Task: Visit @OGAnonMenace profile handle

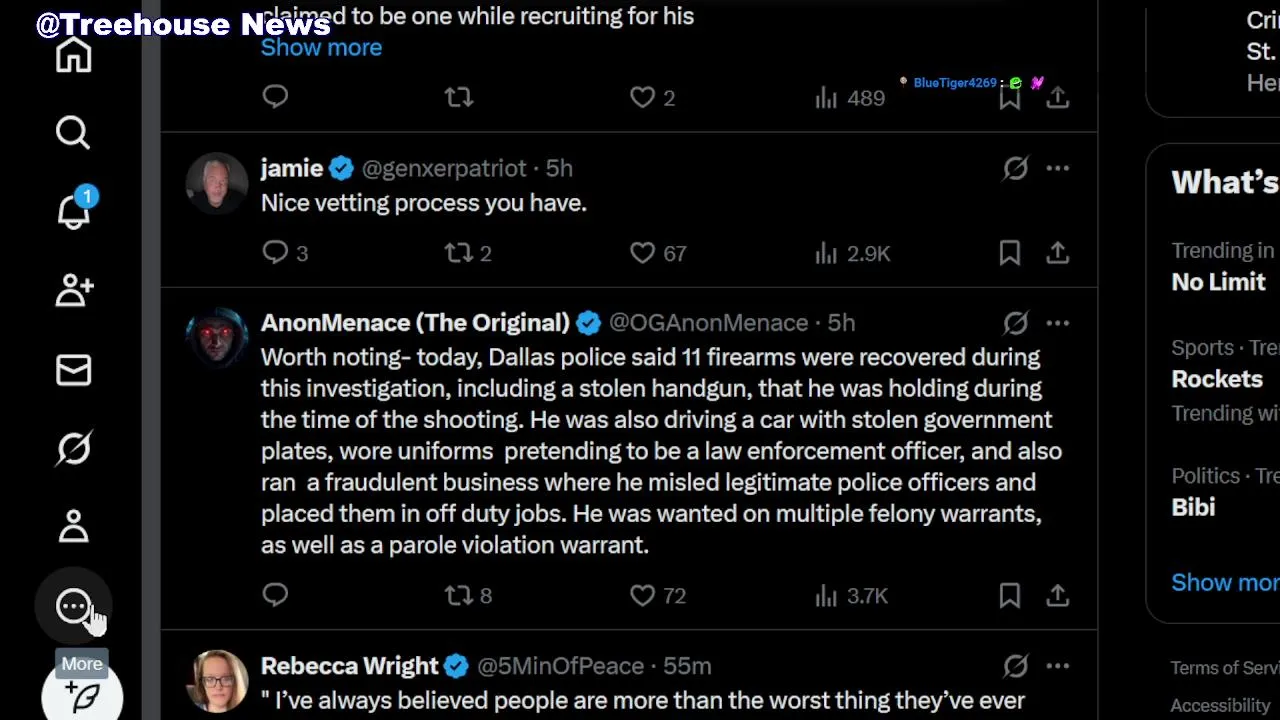Action: click(x=708, y=323)
